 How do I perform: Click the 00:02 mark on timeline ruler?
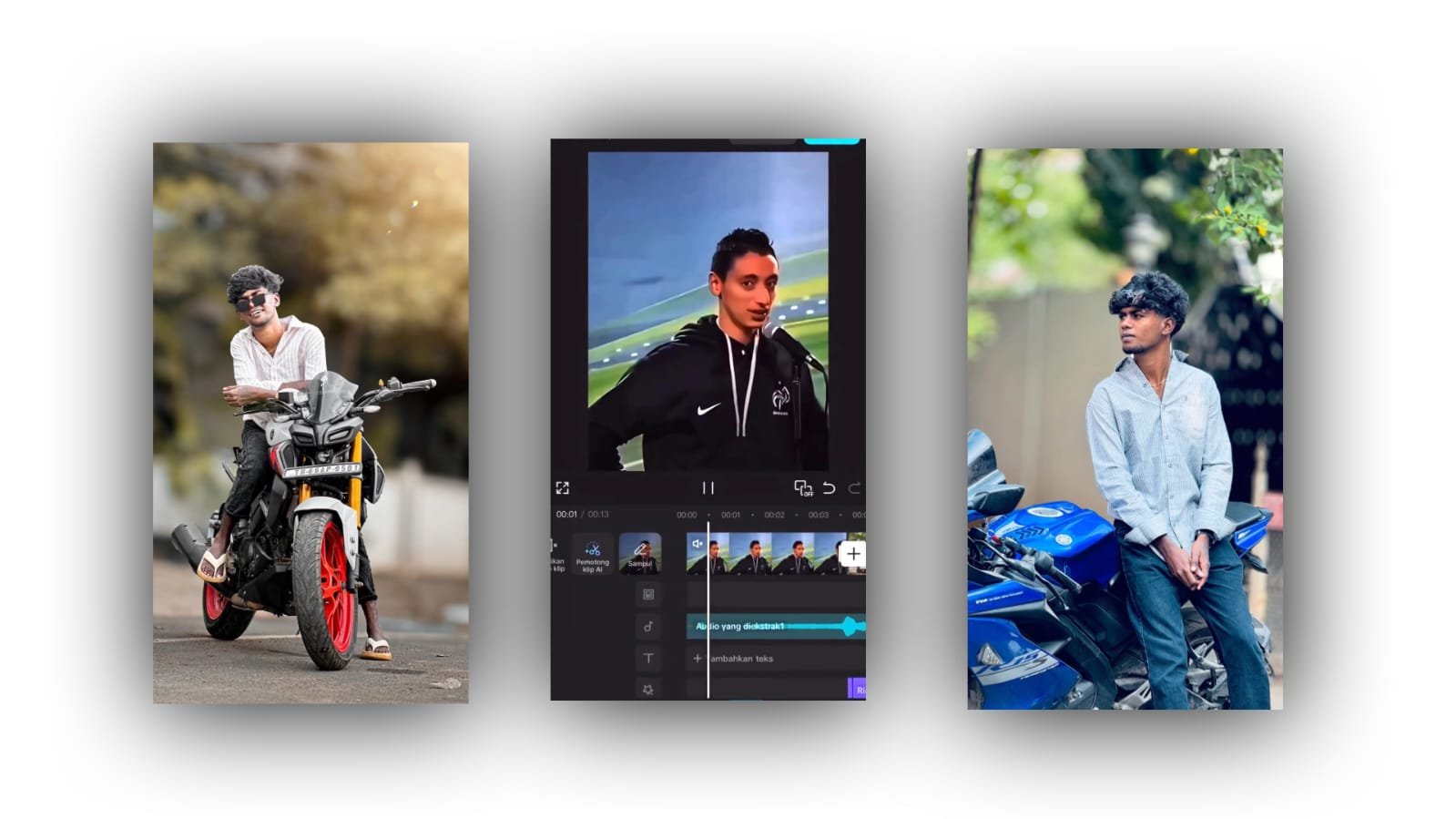(x=774, y=515)
